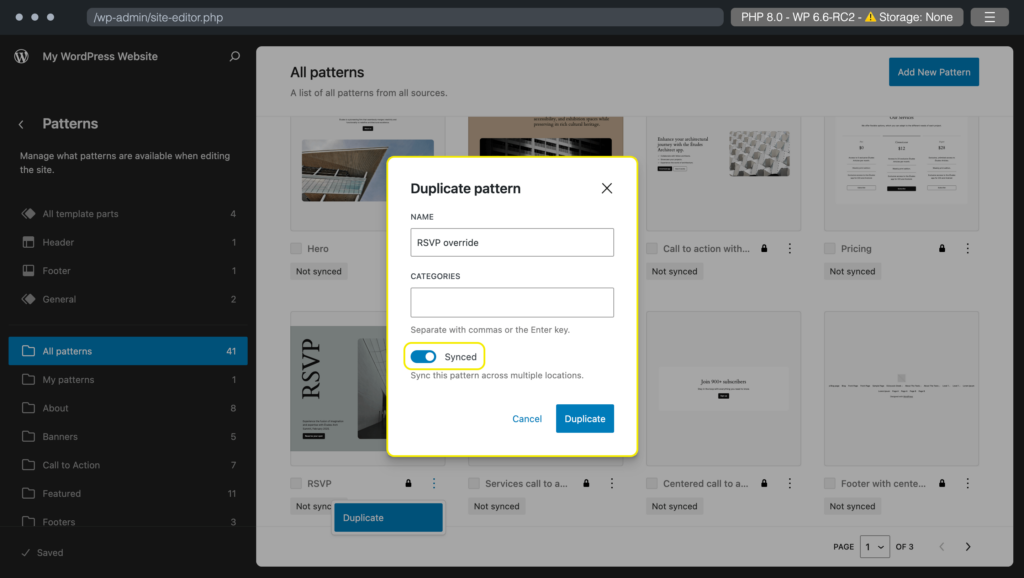Viewport: 1024px width, 578px height.
Task: Open the RSVP pattern thumbnail
Action: click(338, 388)
